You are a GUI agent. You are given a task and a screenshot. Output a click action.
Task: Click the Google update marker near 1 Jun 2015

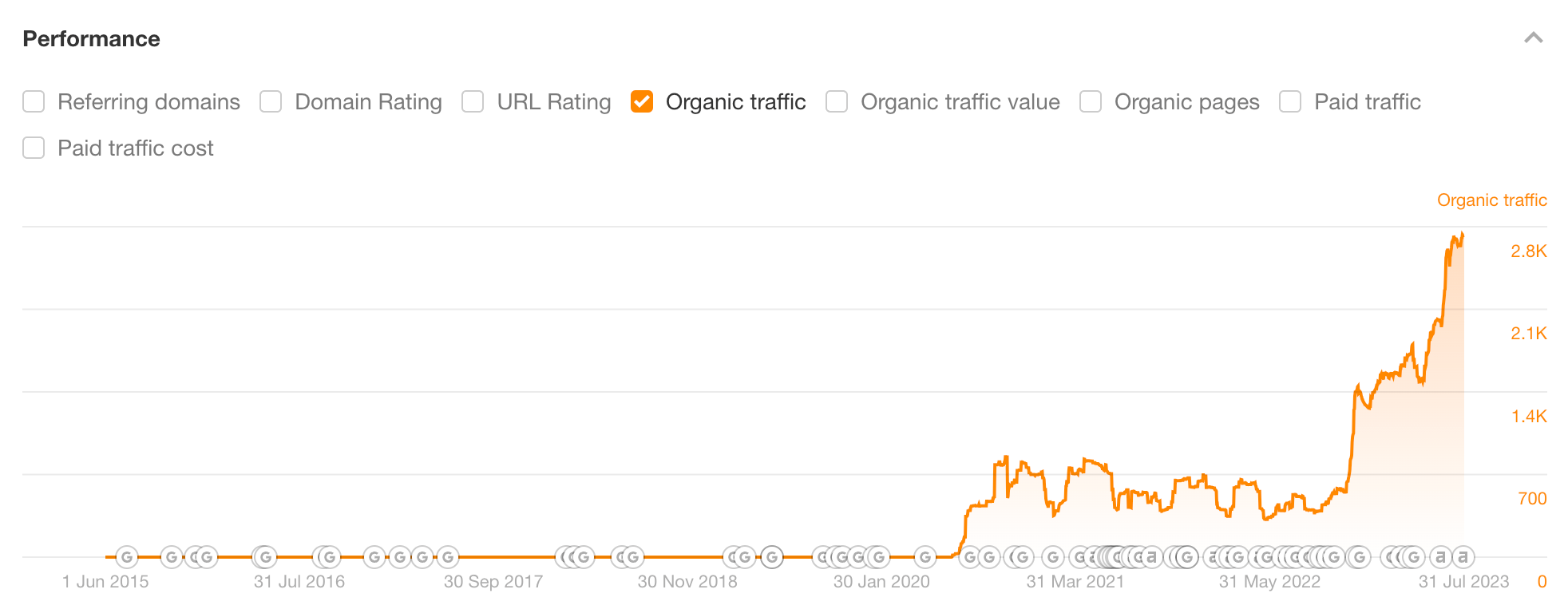126,556
